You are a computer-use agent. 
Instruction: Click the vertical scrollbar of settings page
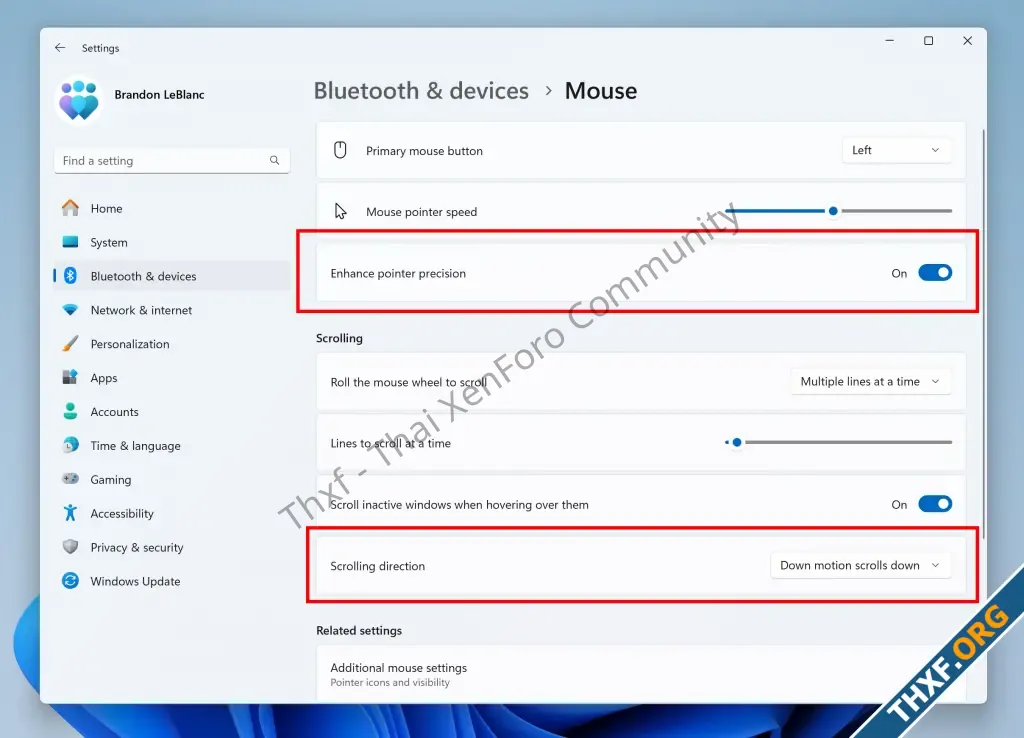(982, 333)
